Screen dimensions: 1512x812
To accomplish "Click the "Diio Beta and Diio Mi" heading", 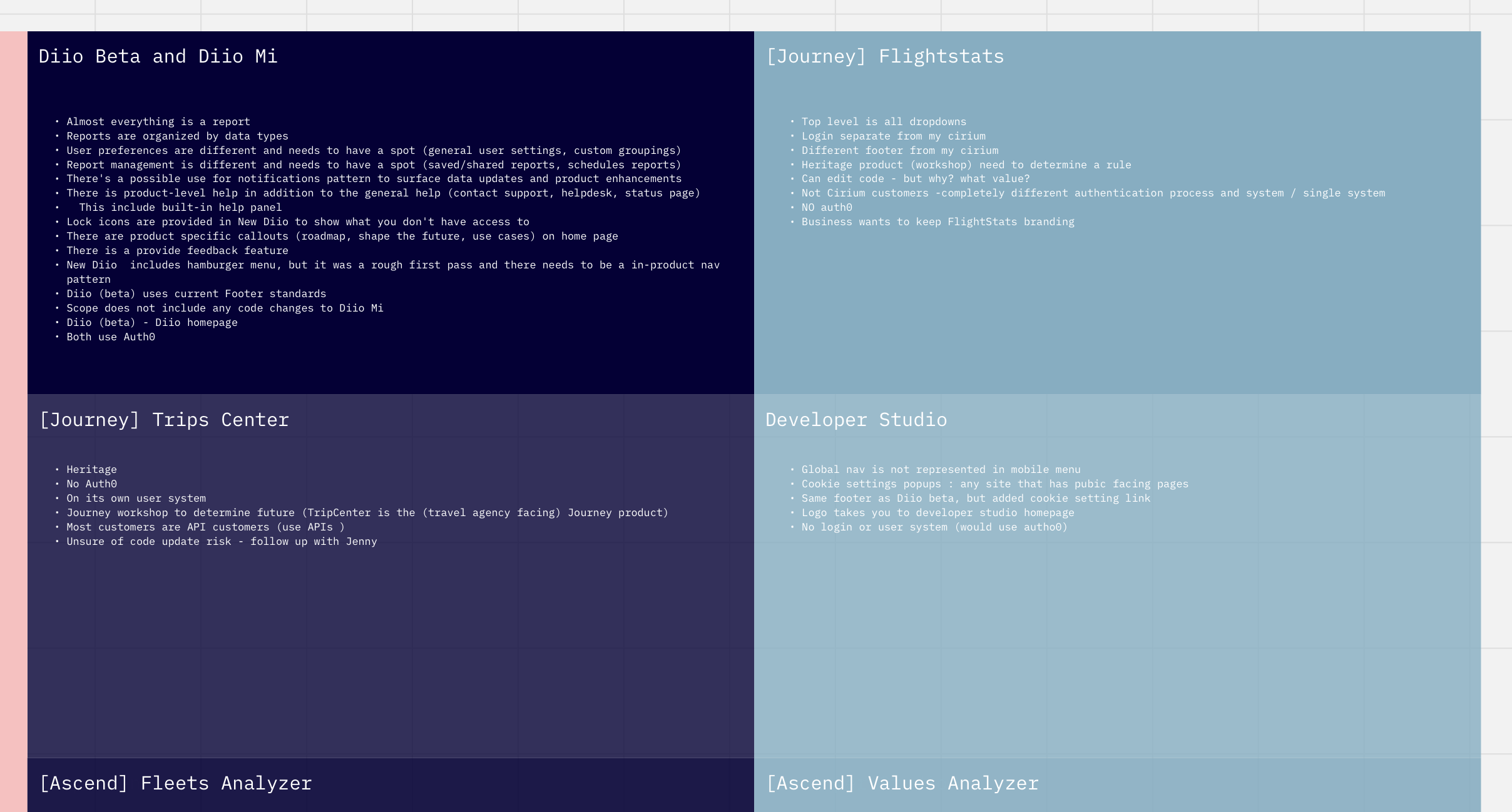I will click(158, 56).
